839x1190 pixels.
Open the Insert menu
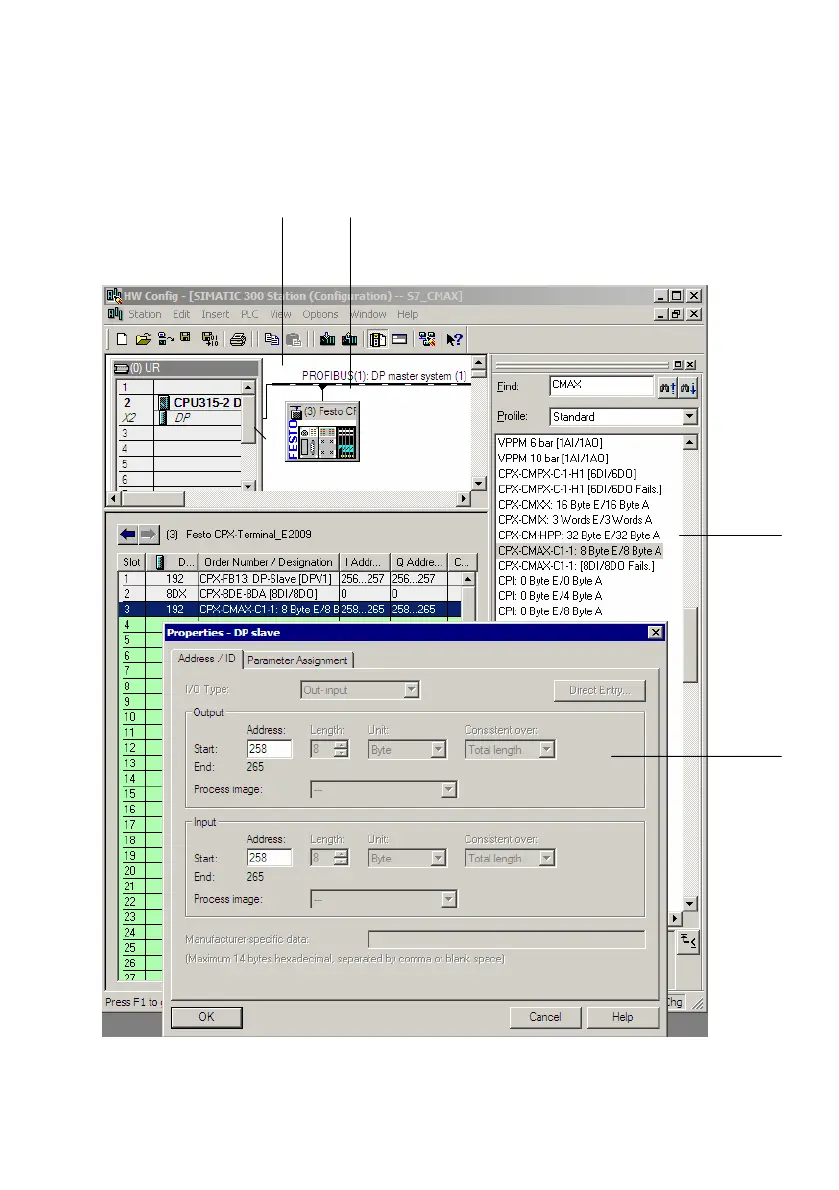click(x=215, y=314)
